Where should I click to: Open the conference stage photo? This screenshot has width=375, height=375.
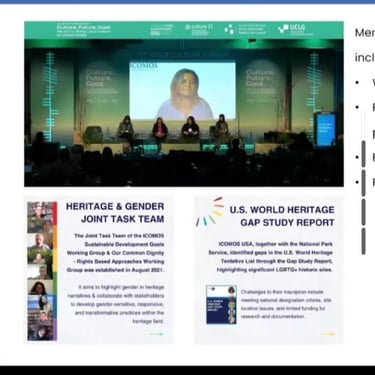click(184, 104)
